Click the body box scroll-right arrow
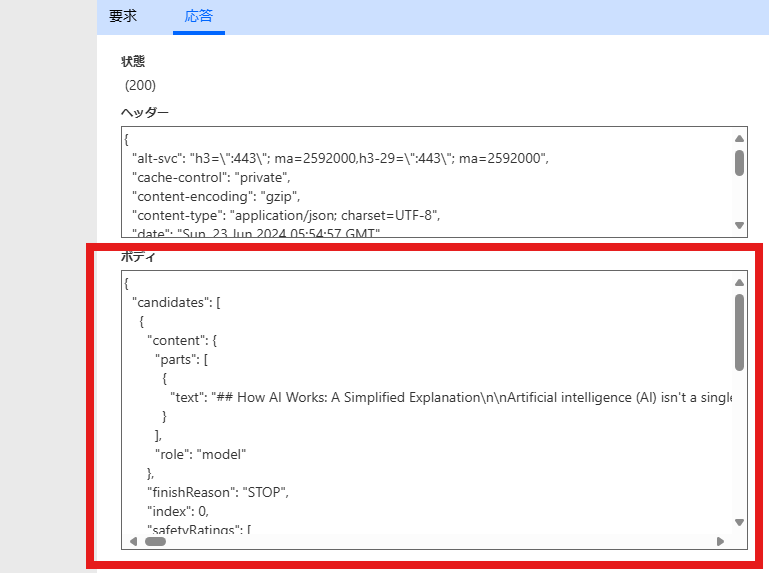Screen dimensions: 769x573 pos(720,542)
